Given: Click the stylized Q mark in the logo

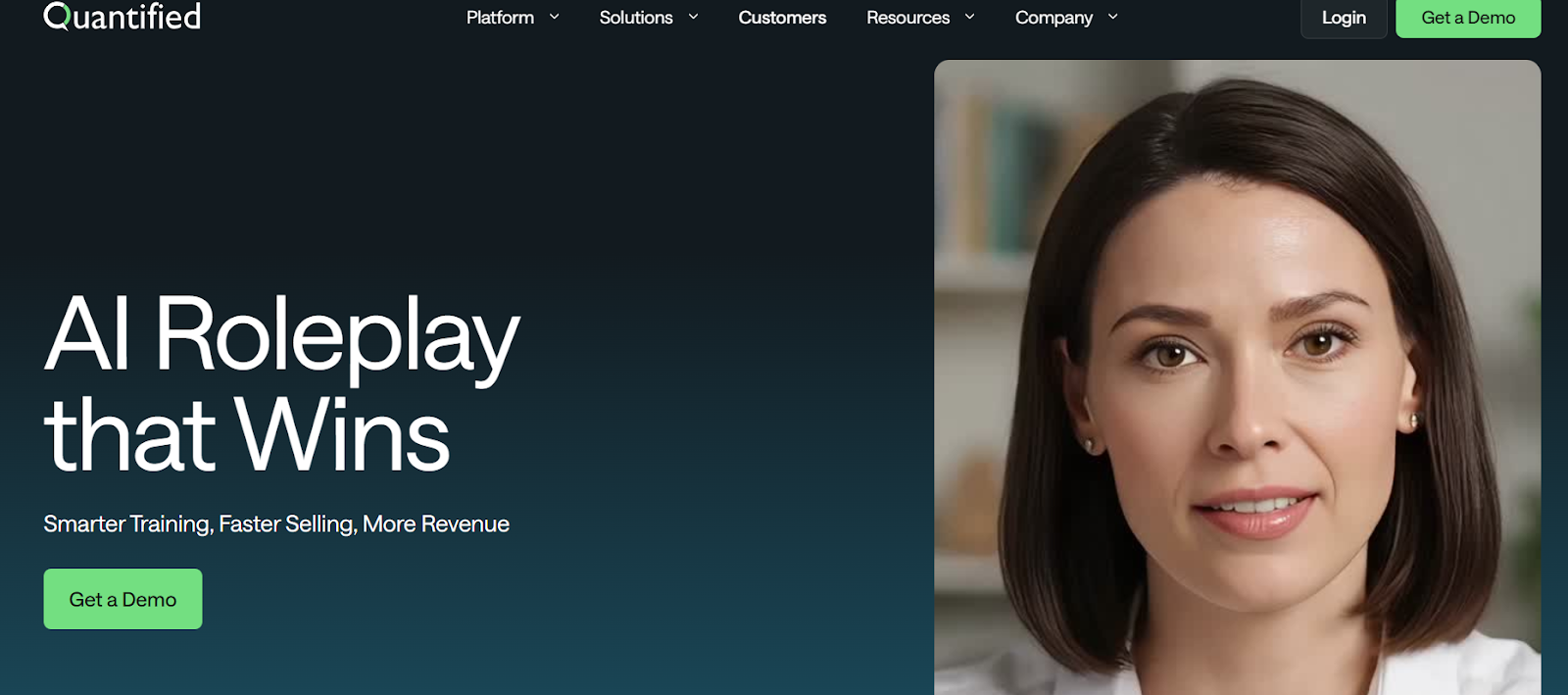Looking at the screenshot, I should [57, 17].
